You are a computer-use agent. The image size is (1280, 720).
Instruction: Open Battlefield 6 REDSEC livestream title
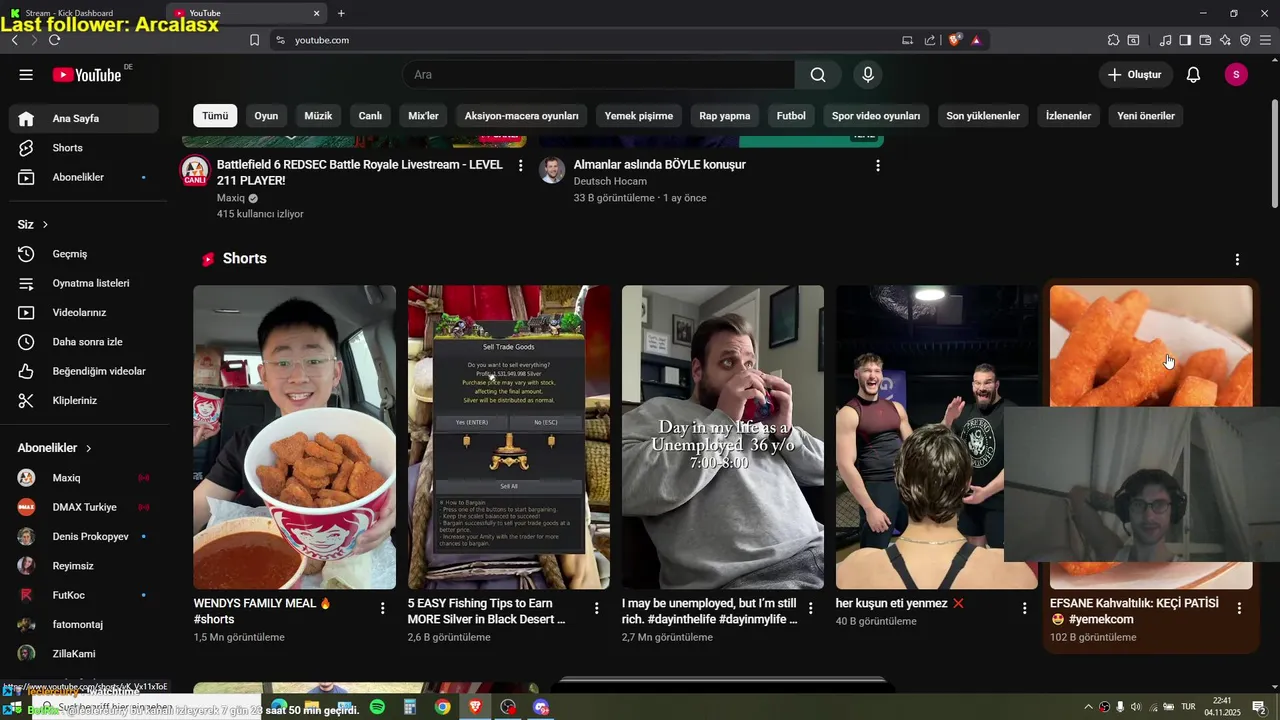[360, 172]
